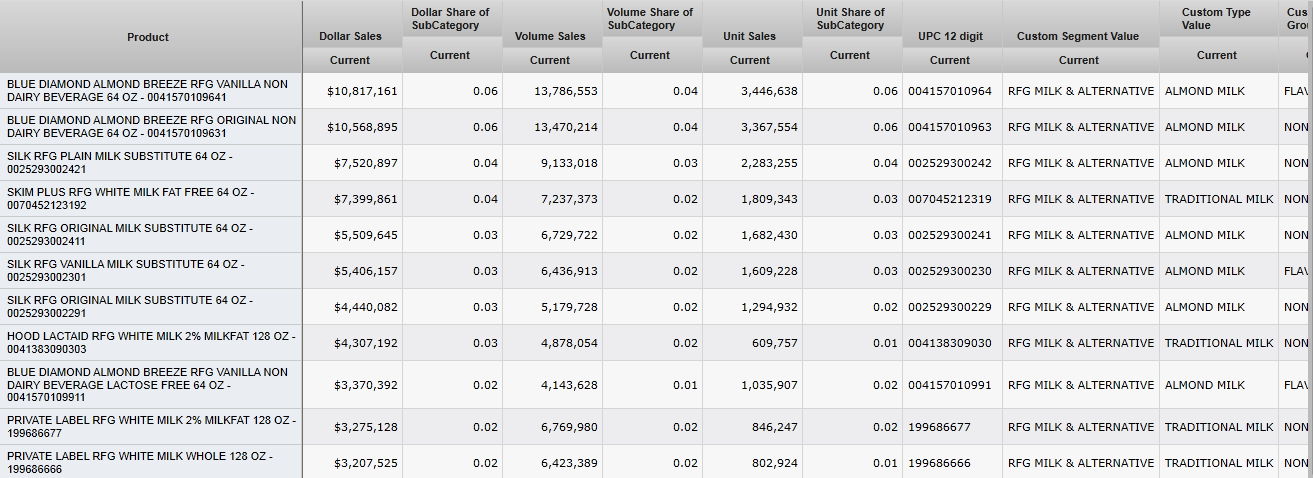Viewport: 1313px width, 478px height.
Task: Sort by the Dollar Sales column header
Action: coord(350,36)
